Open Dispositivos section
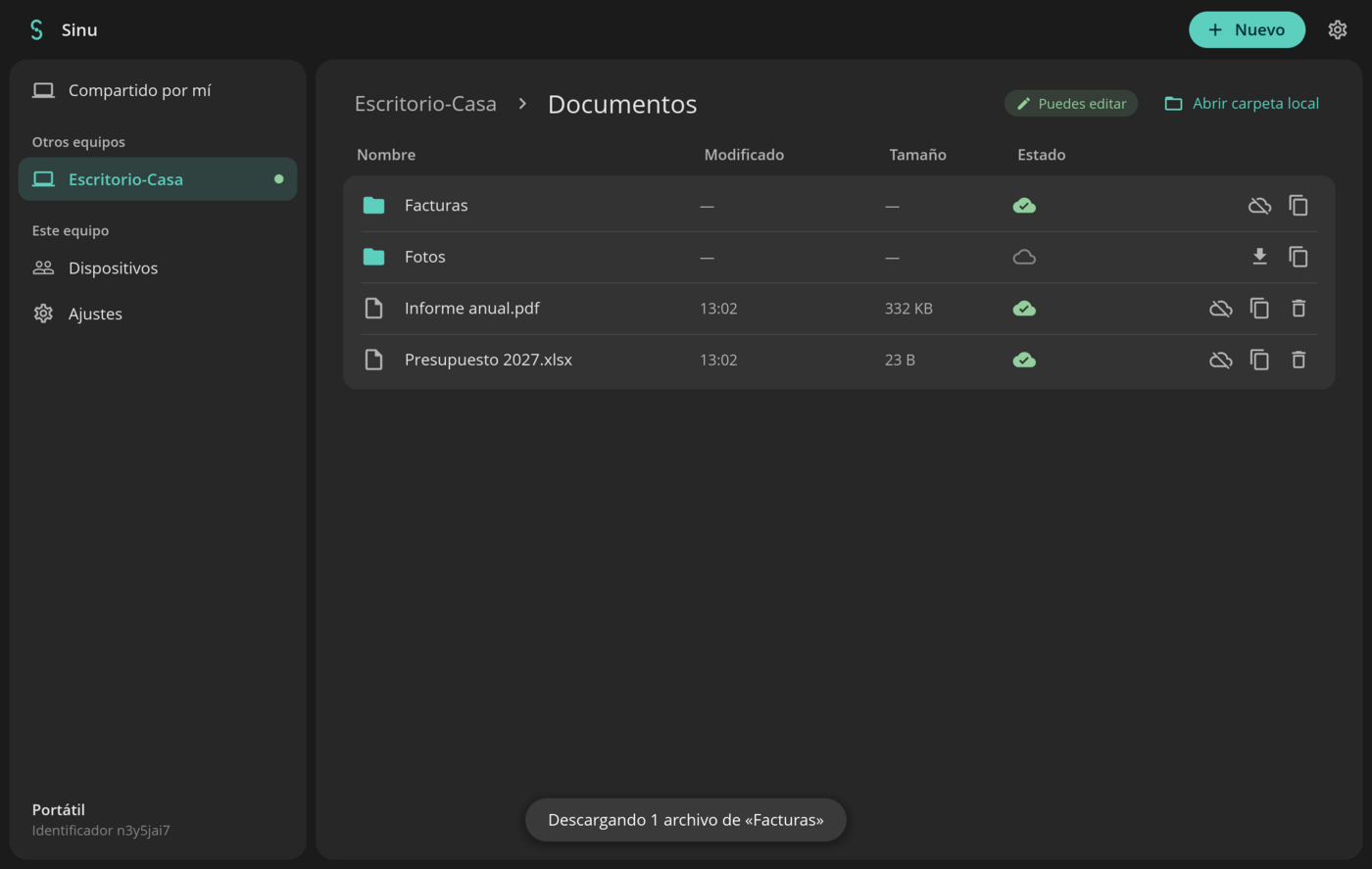This screenshot has width=1372, height=869. point(158,267)
